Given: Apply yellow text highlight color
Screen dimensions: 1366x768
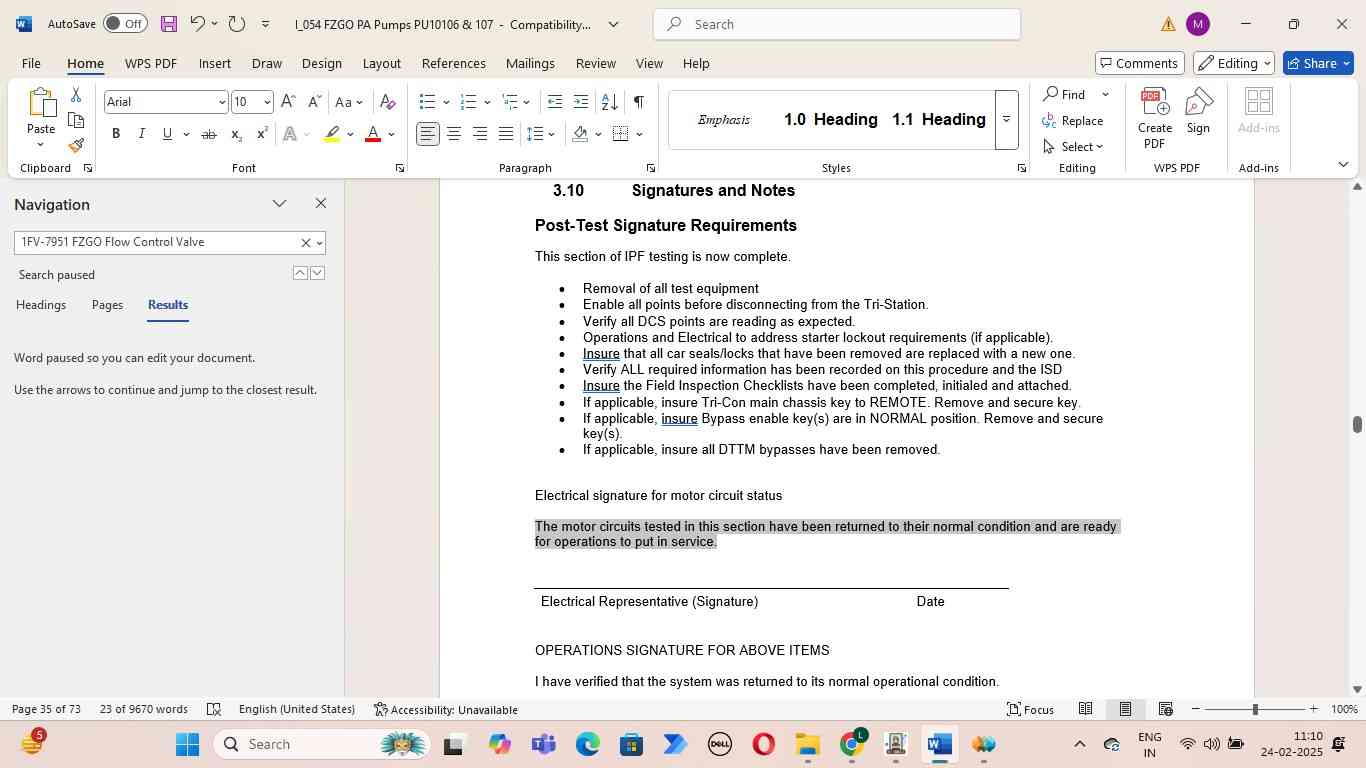Looking at the screenshot, I should click(x=332, y=134).
